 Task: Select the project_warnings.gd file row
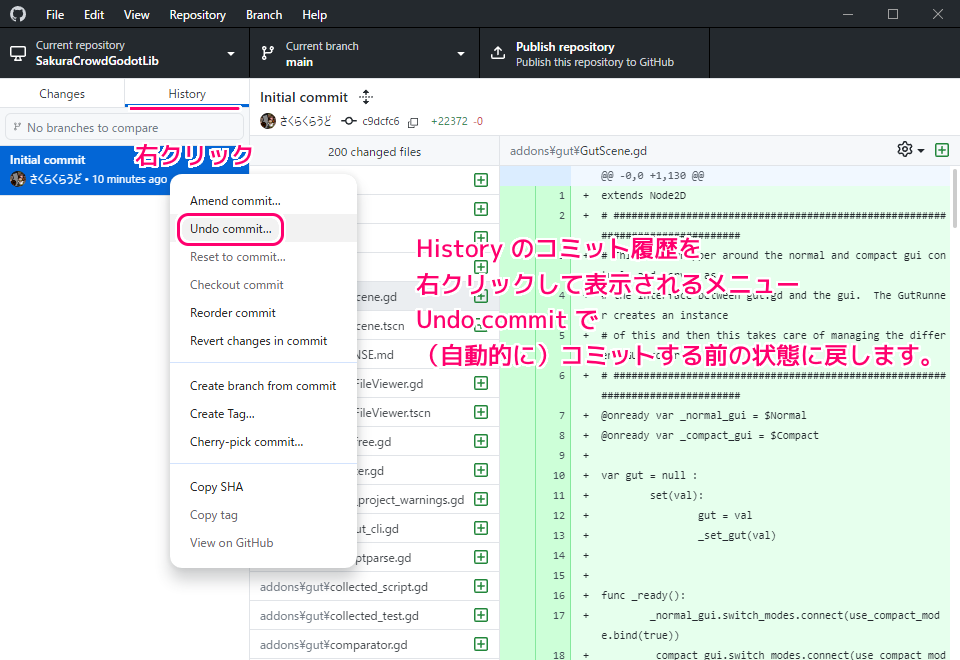tap(427, 500)
